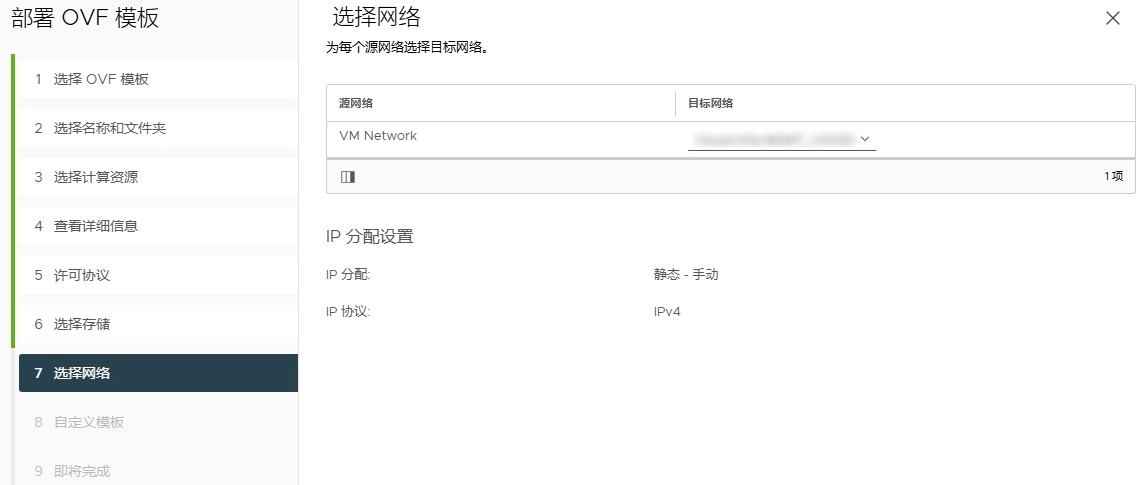Sort by the 源网络 column header
This screenshot has height=485, width=1136.
pos(357,103)
